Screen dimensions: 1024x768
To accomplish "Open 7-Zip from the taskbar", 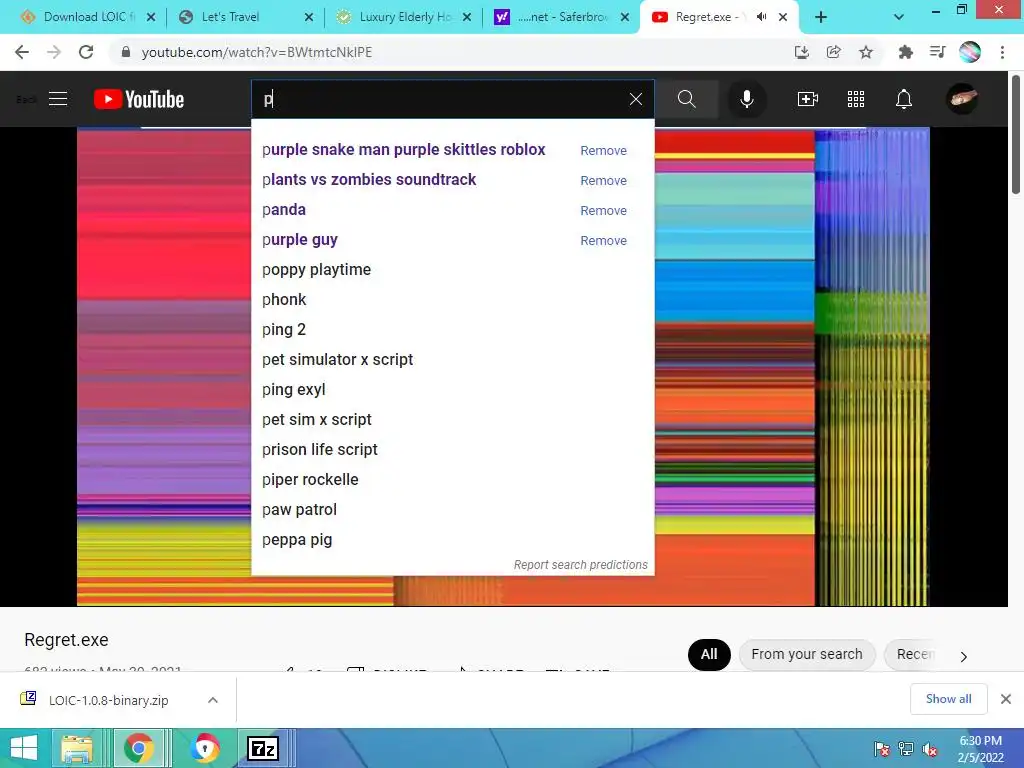I will coord(263,748).
